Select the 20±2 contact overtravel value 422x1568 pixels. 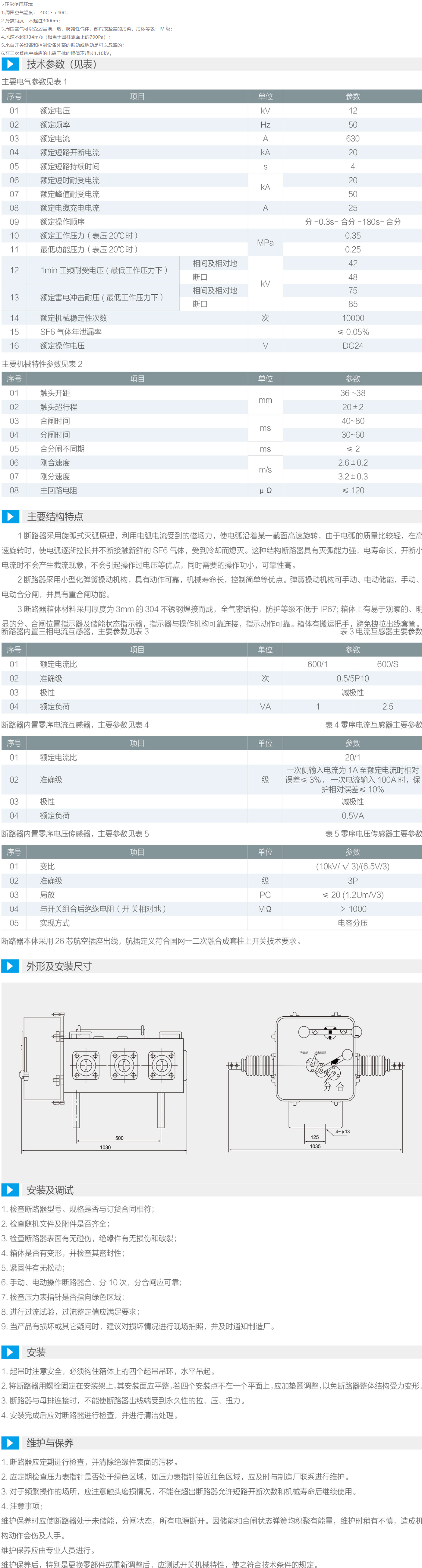[353, 407]
